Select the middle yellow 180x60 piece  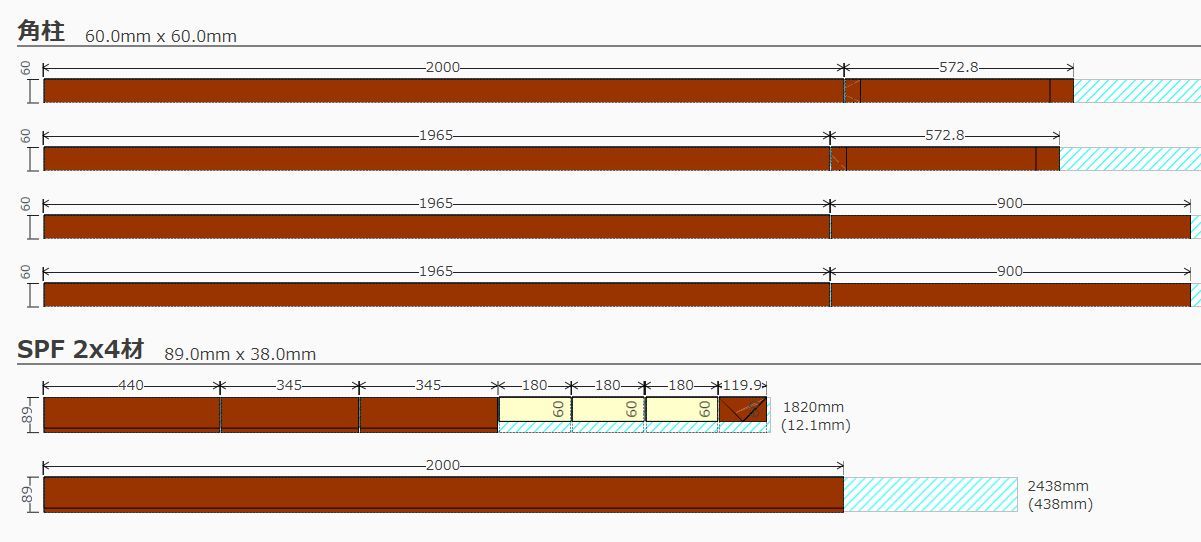tap(608, 409)
